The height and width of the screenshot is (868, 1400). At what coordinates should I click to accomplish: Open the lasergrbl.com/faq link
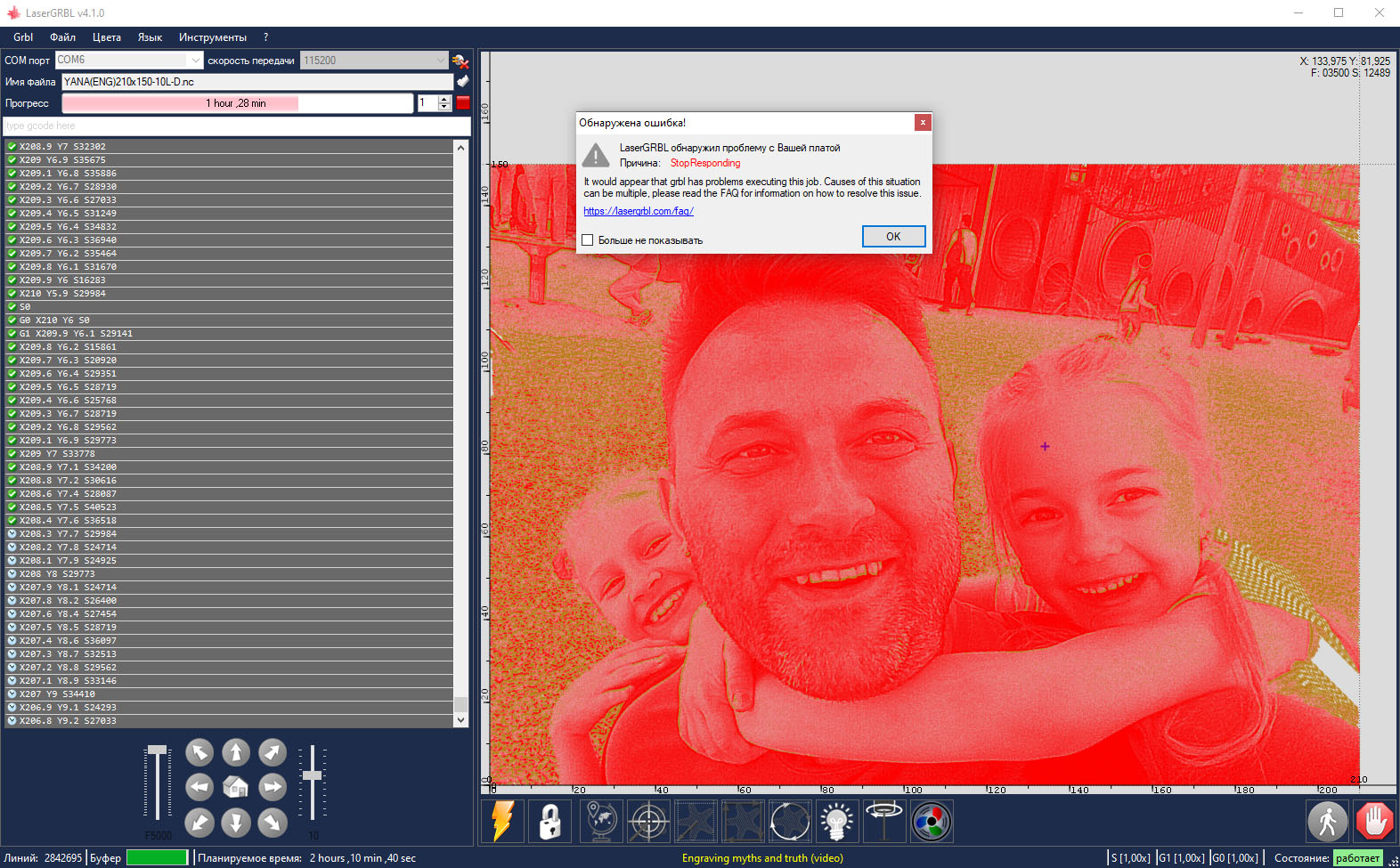point(638,211)
